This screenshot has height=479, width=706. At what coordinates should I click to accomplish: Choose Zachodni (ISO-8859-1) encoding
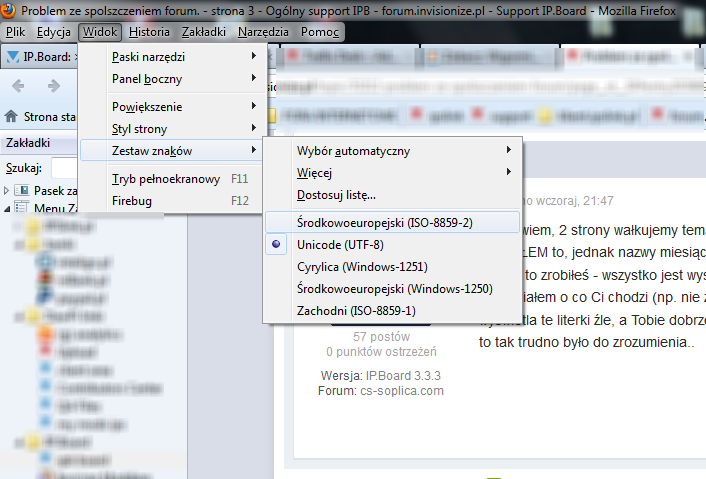click(392, 311)
